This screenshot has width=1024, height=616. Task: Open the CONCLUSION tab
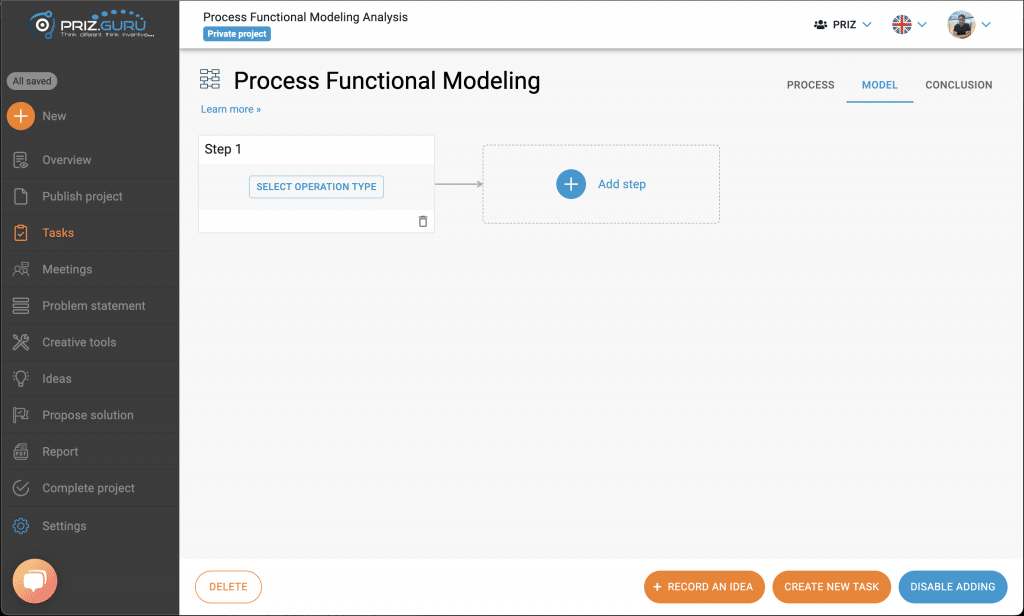point(958,85)
